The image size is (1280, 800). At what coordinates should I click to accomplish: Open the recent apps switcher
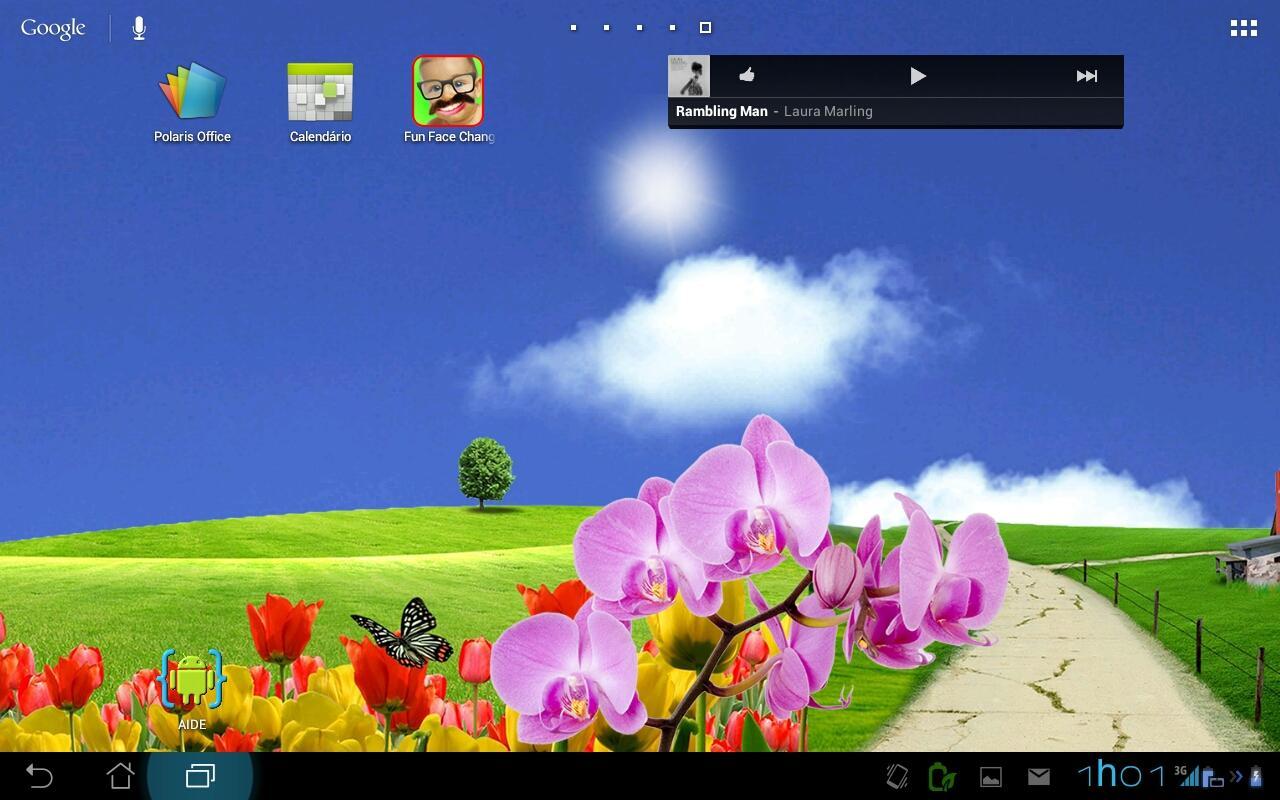pyautogui.click(x=201, y=775)
